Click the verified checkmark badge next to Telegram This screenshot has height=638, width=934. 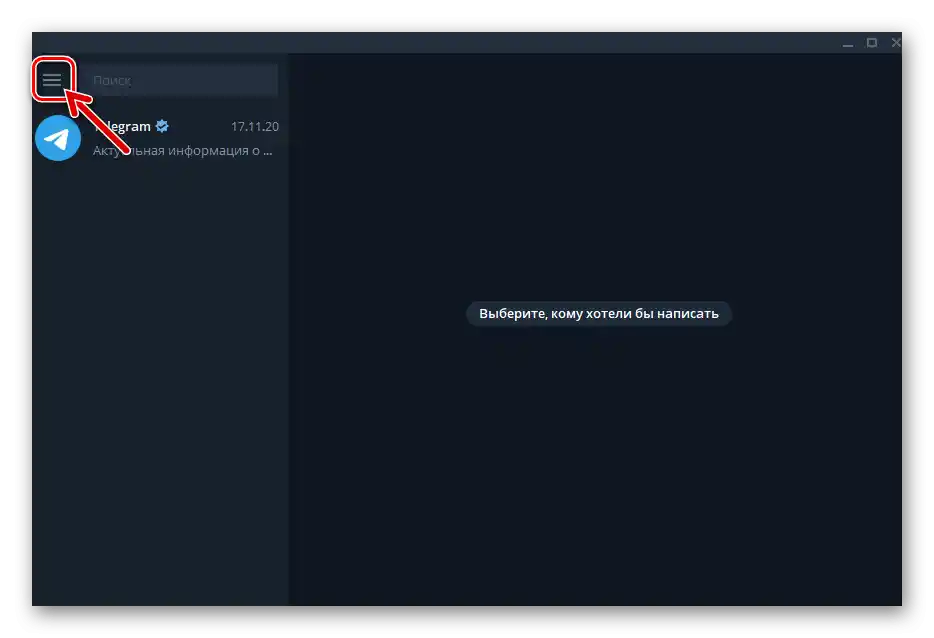[163, 126]
